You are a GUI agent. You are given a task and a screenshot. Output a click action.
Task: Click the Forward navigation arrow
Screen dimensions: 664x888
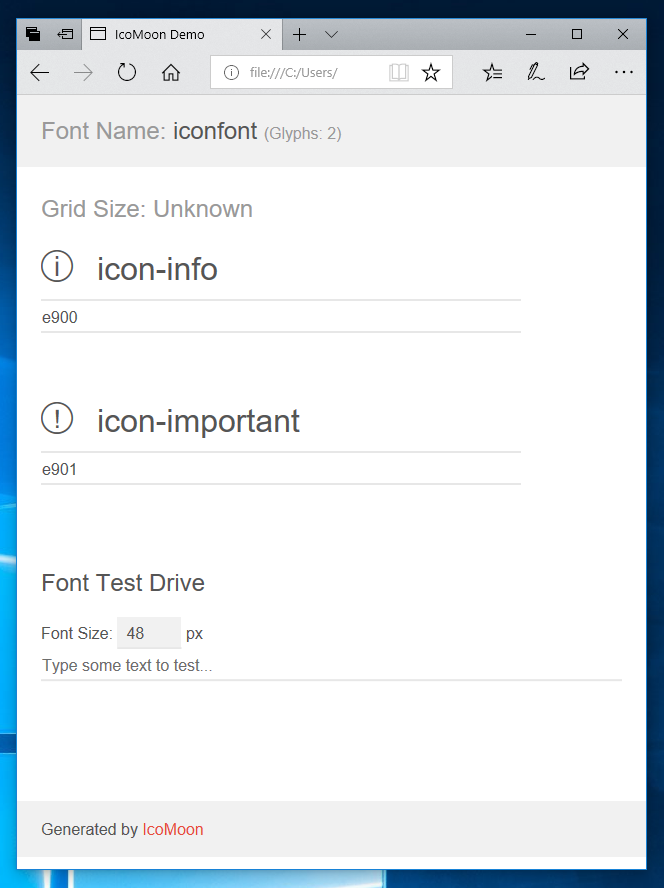(83, 72)
